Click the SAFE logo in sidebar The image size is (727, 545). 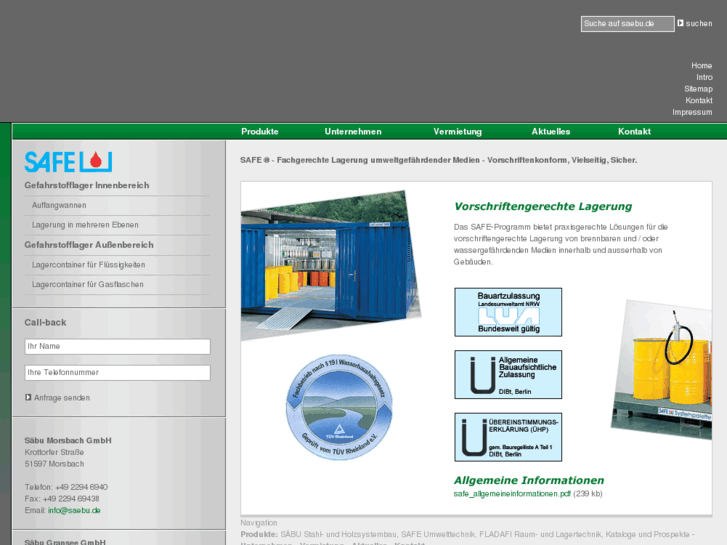tap(68, 162)
